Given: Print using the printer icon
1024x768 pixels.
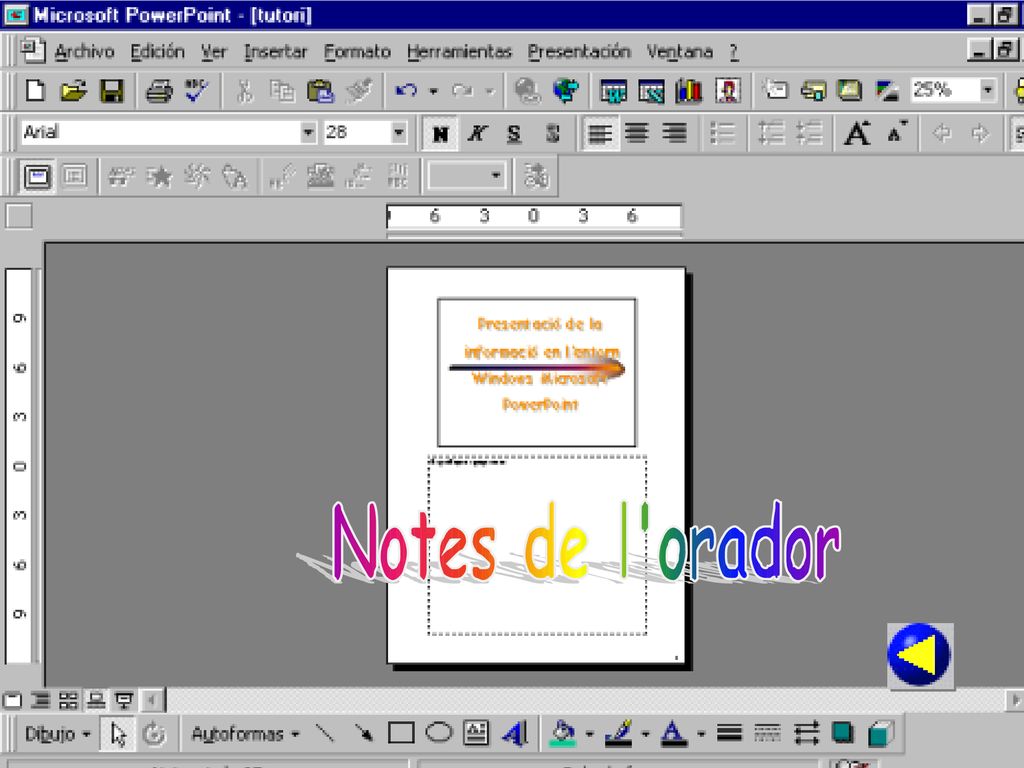Looking at the screenshot, I should (159, 91).
